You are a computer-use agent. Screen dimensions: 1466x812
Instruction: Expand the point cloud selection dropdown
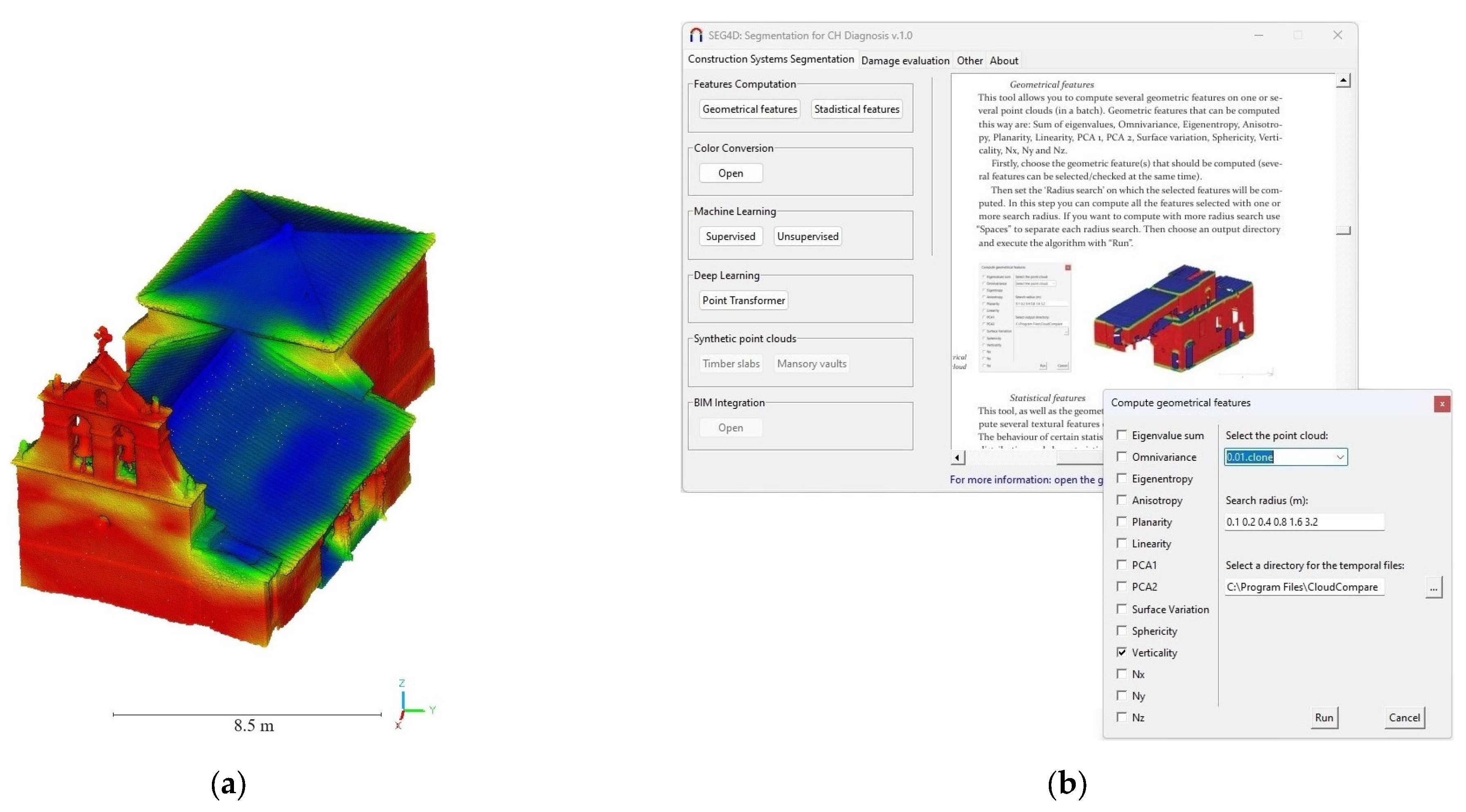pos(1340,457)
